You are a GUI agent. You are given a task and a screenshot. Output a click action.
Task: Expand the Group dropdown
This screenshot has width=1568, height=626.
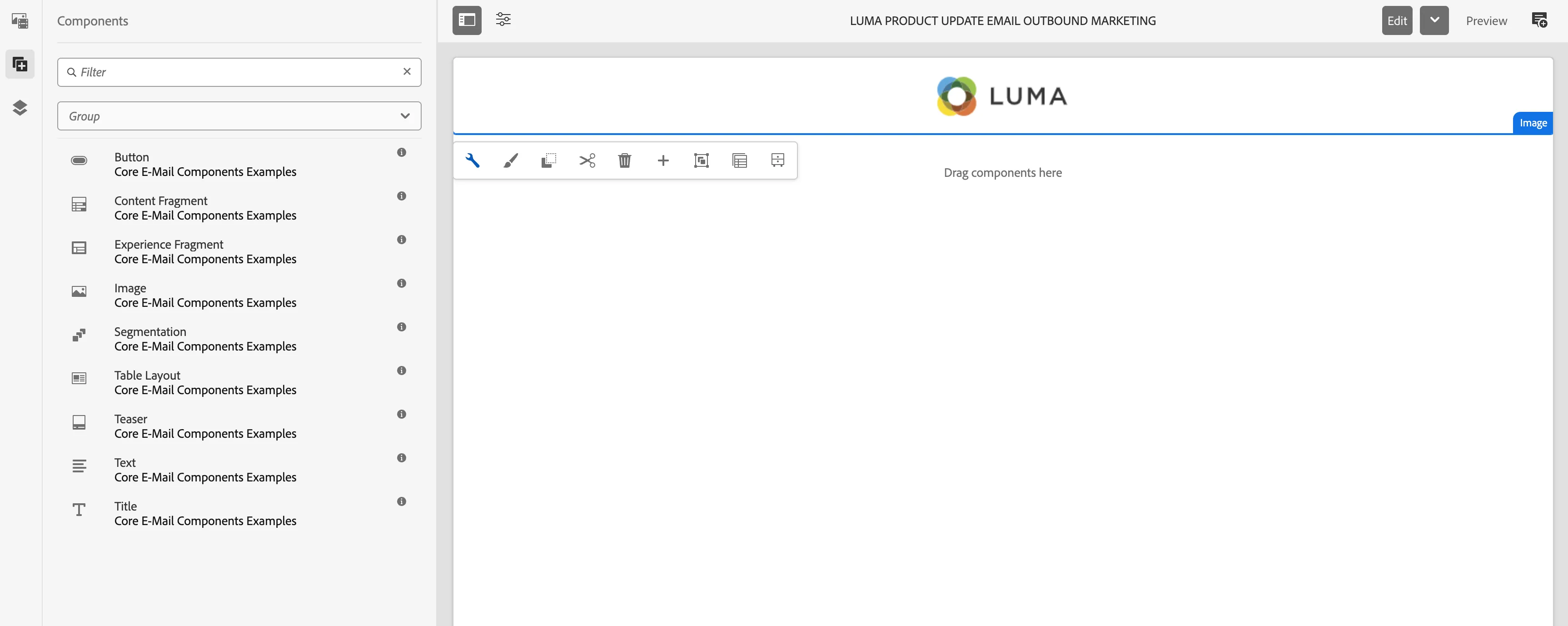pos(239,116)
